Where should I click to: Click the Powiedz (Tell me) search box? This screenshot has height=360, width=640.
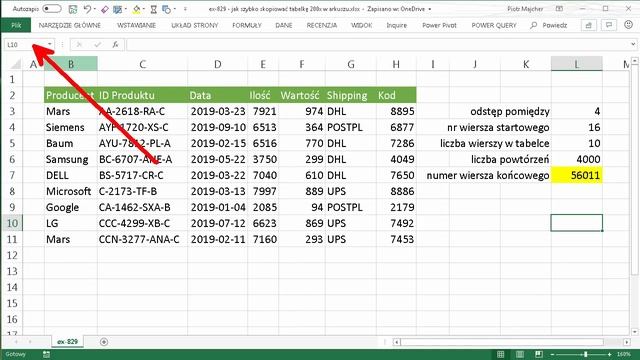click(x=549, y=25)
